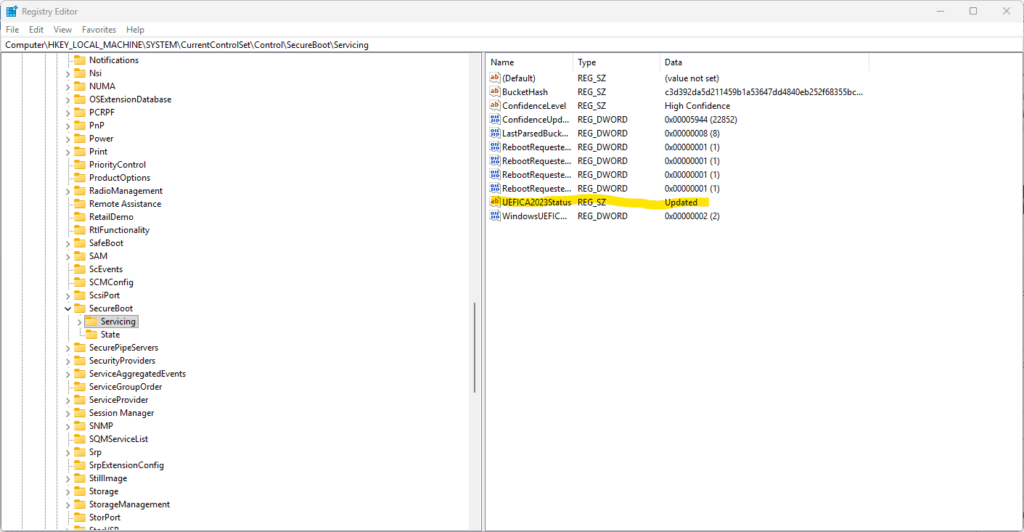Select the ConfidenceLevel value icon
Screen dimensions: 1024x532
point(494,106)
